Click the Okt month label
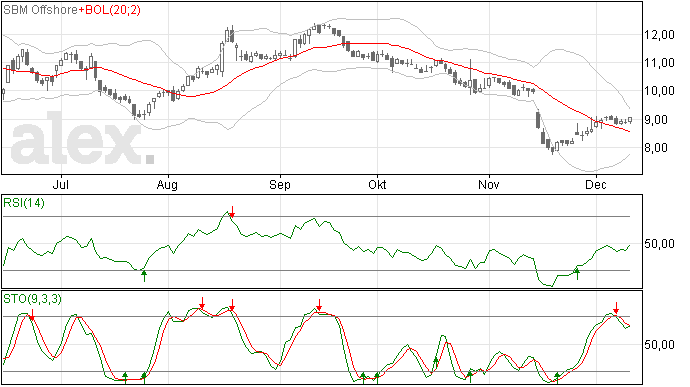690x387 pixels. pos(377,184)
